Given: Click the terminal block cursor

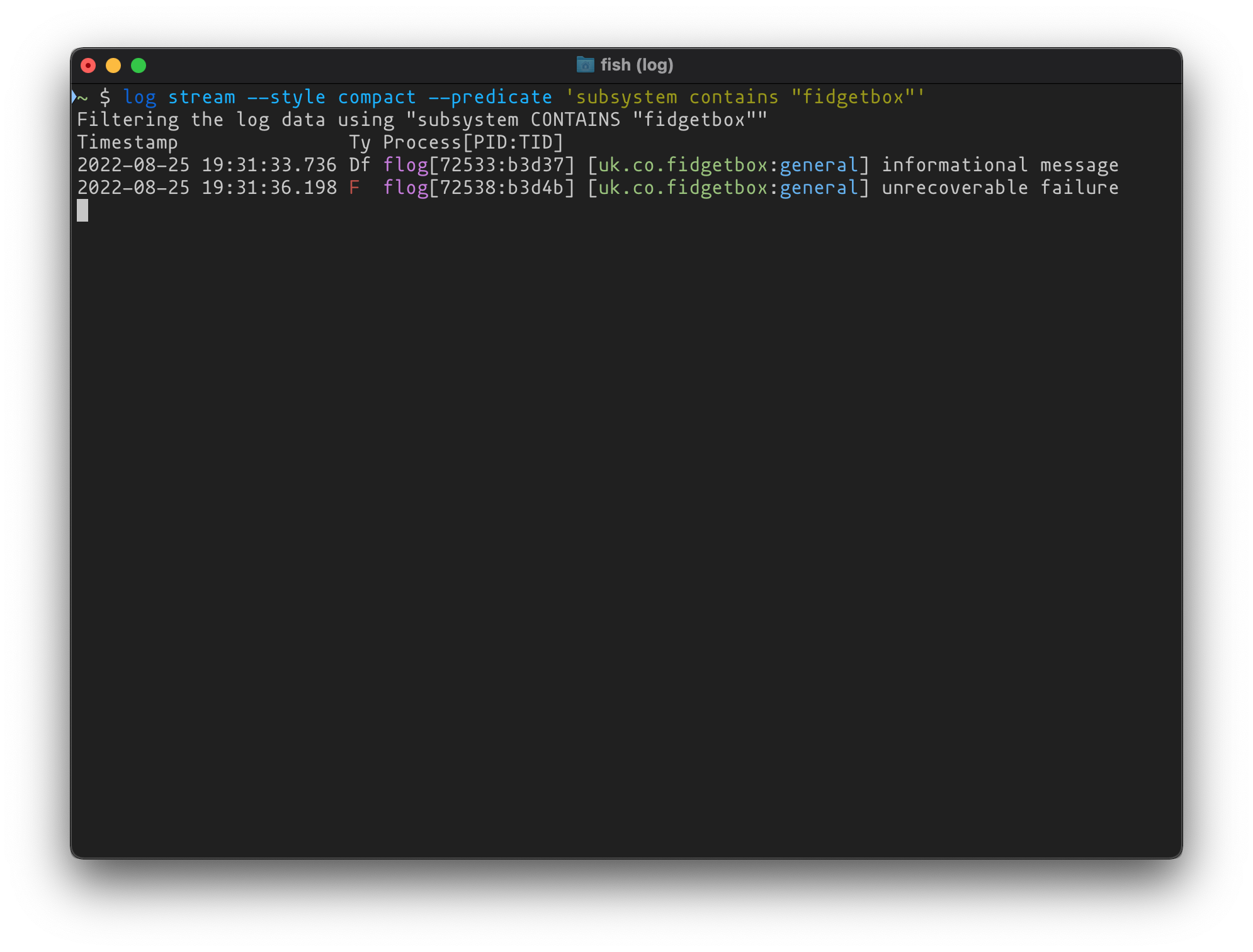Looking at the screenshot, I should point(82,210).
